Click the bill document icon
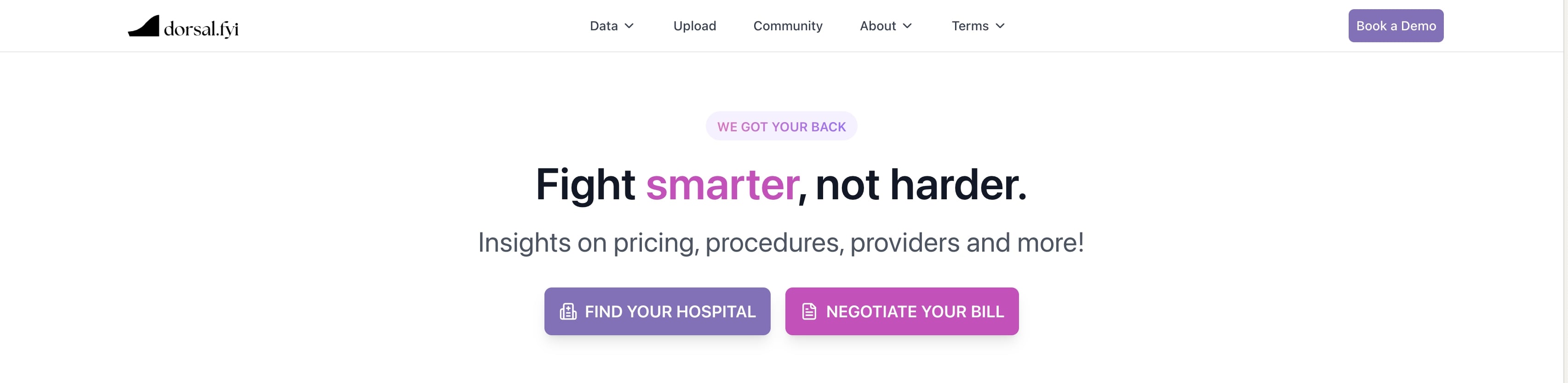 tap(809, 311)
